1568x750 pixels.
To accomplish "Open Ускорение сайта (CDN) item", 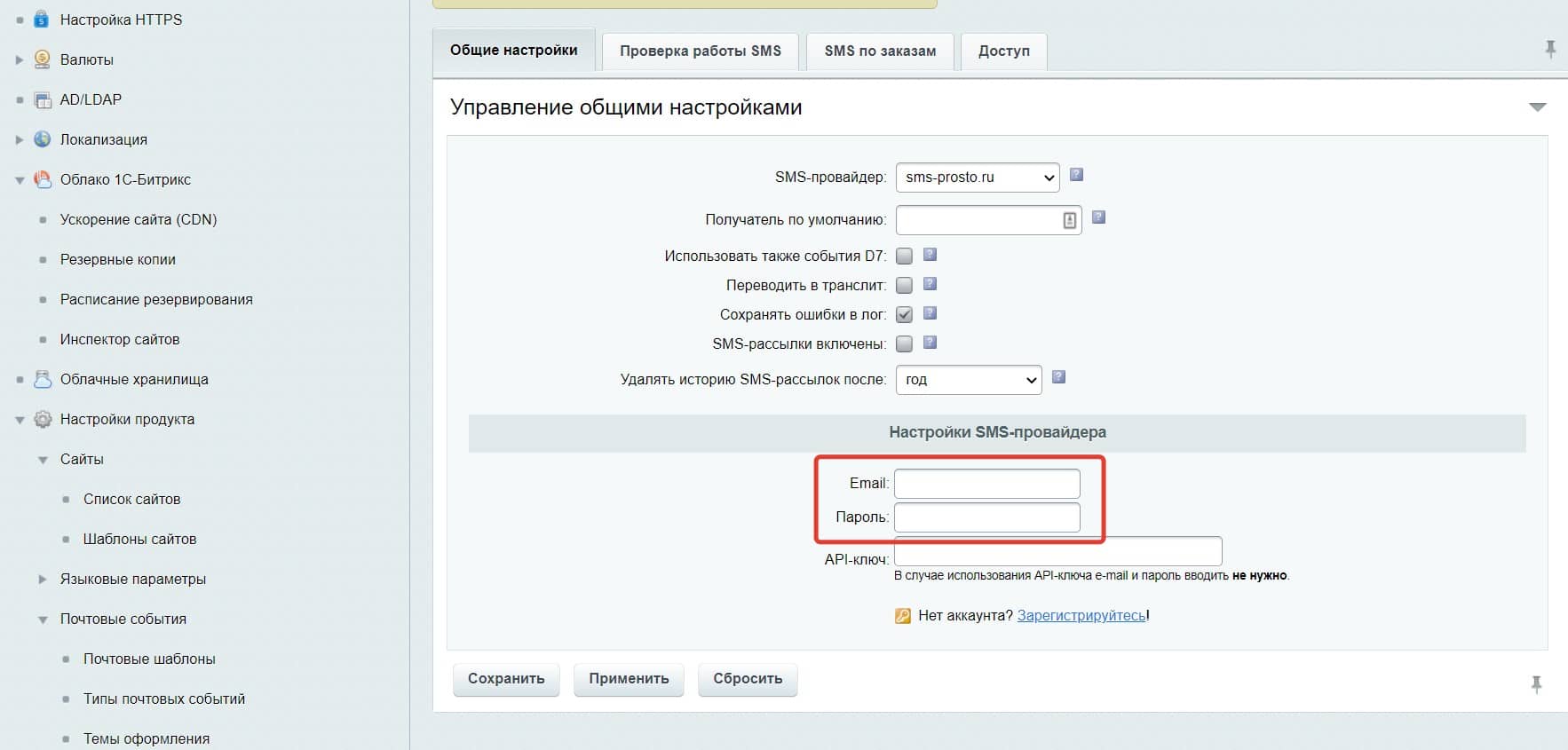I will pyautogui.click(x=139, y=219).
